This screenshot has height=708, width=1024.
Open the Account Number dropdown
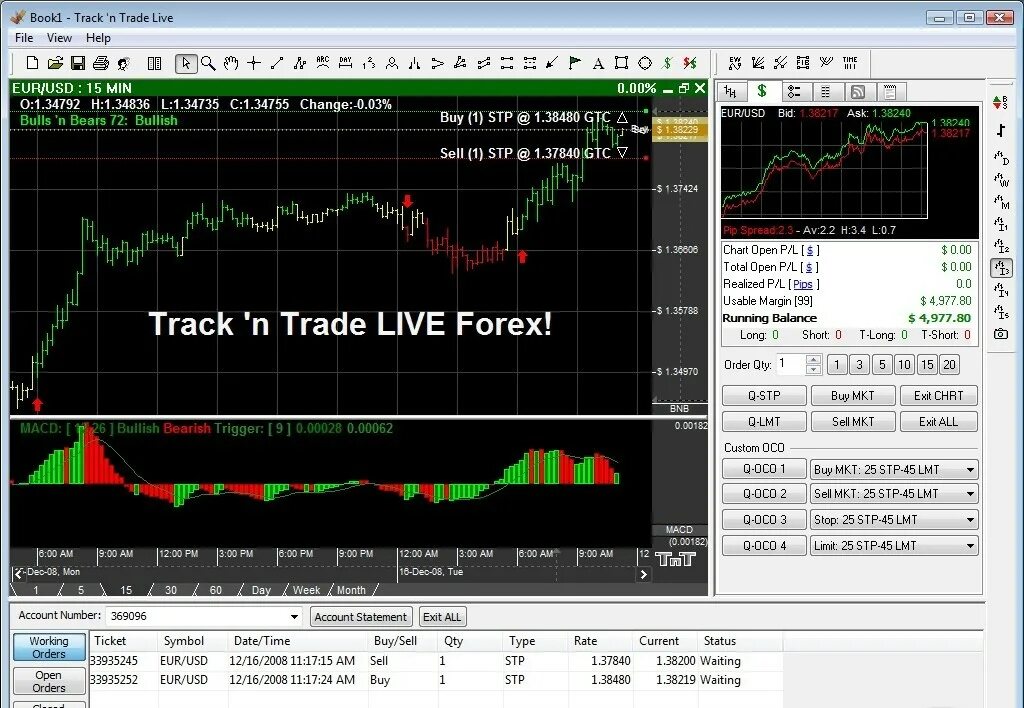click(294, 617)
